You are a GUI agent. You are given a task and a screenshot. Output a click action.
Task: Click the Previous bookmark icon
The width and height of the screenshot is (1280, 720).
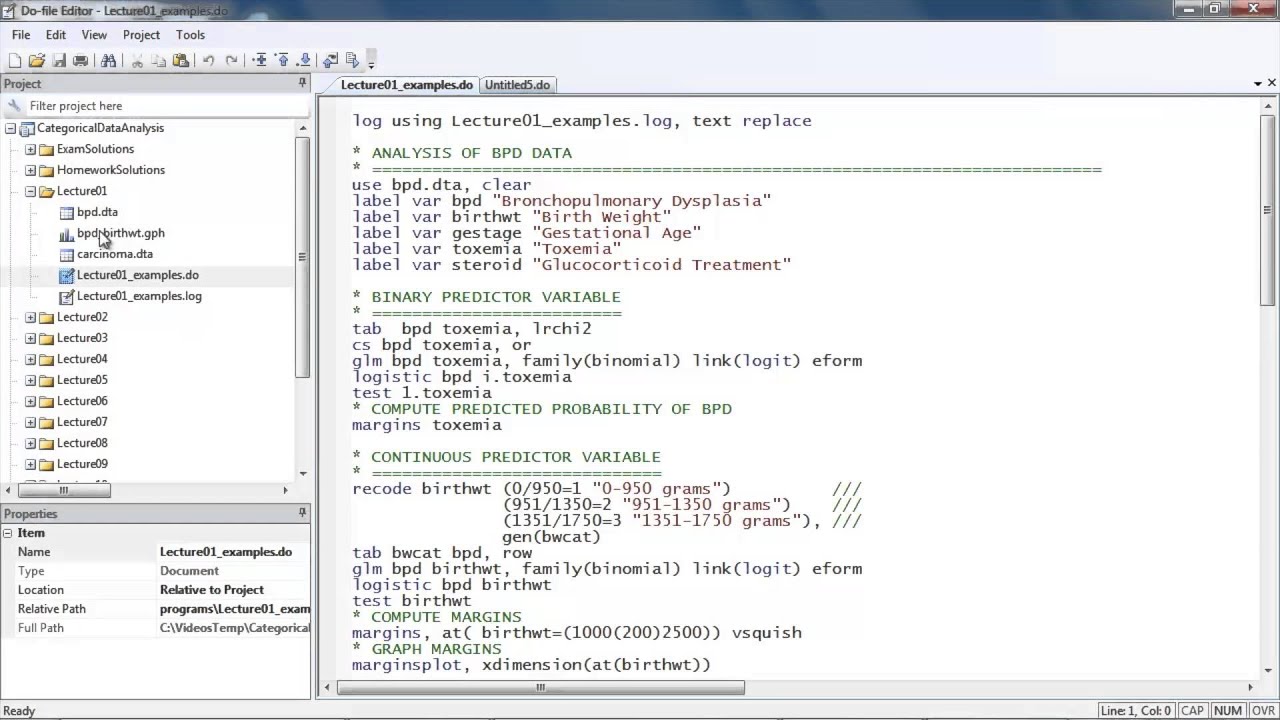tap(282, 61)
